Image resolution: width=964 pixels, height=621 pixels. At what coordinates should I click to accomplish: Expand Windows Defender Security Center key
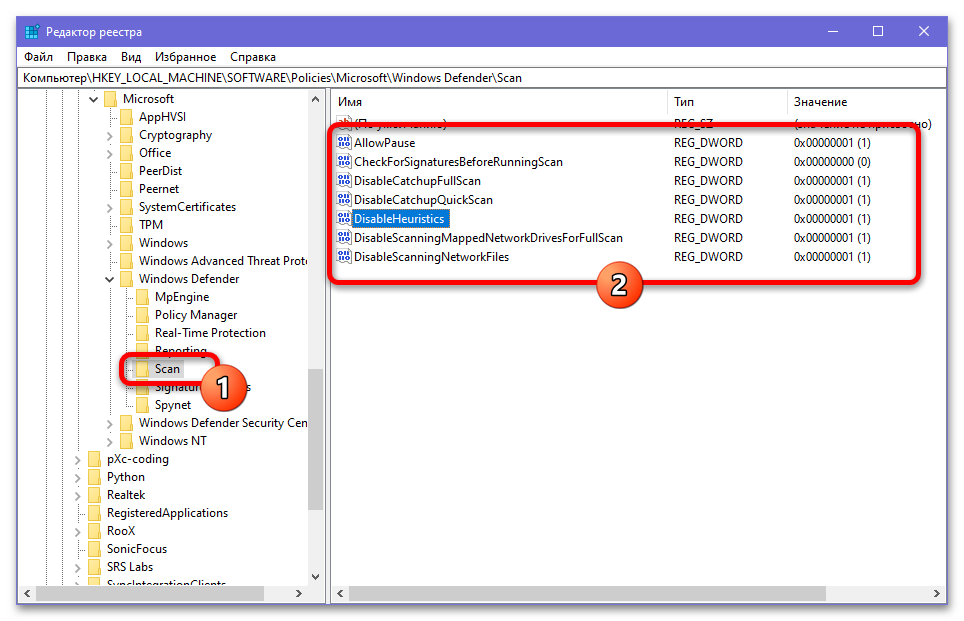109,424
